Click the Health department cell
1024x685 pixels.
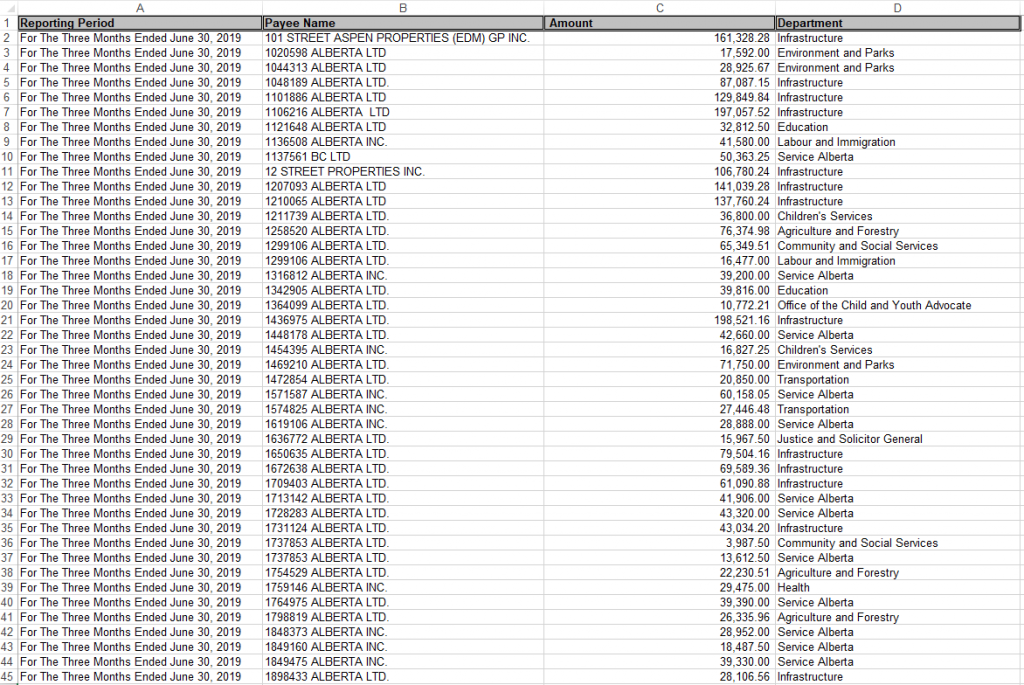point(897,587)
